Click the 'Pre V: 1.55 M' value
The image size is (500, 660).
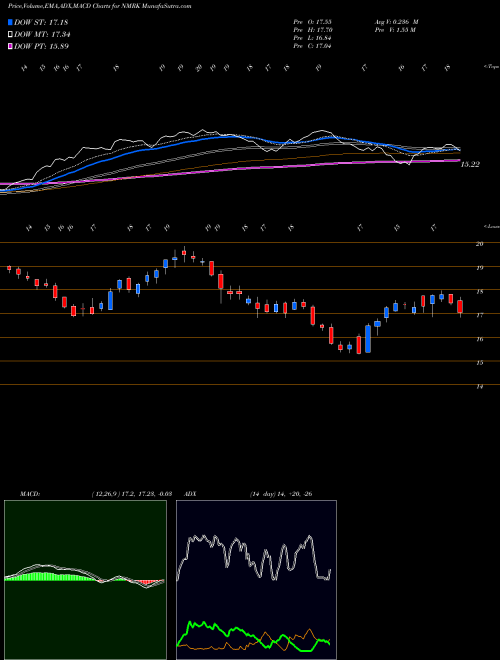tap(394, 30)
